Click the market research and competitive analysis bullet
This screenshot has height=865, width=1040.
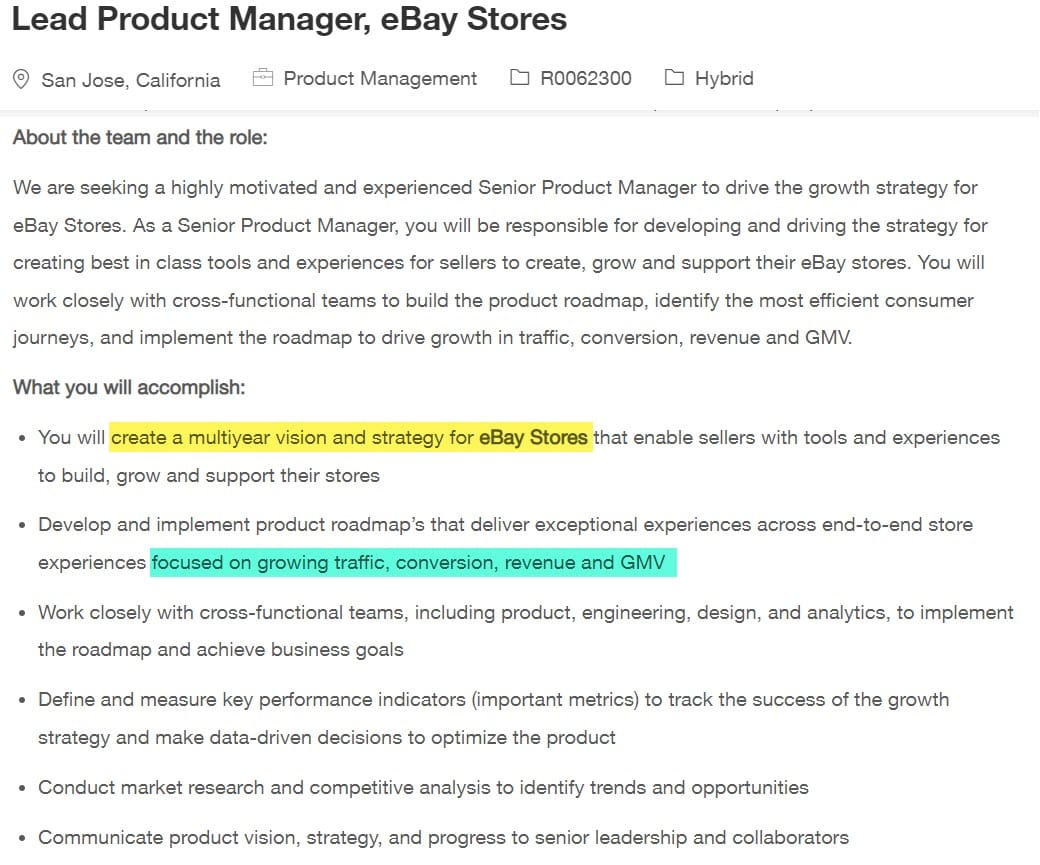[x=423, y=787]
